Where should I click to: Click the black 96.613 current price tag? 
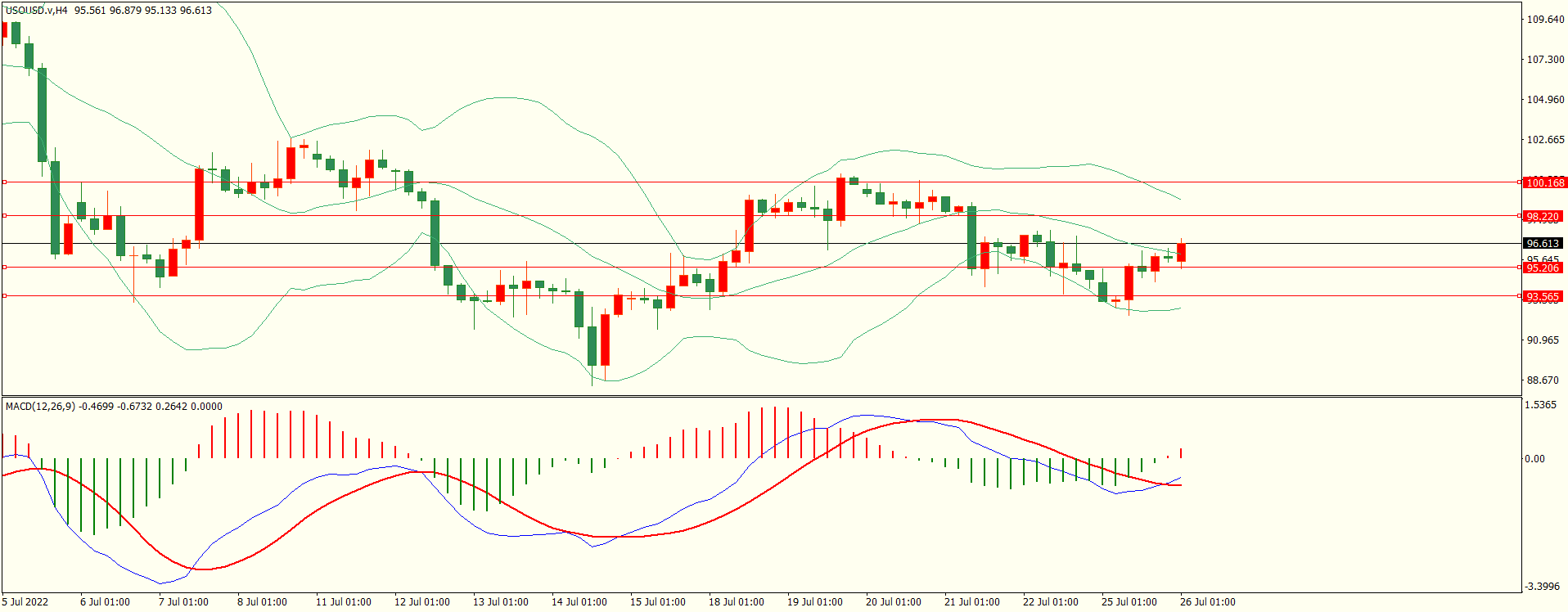1543,243
